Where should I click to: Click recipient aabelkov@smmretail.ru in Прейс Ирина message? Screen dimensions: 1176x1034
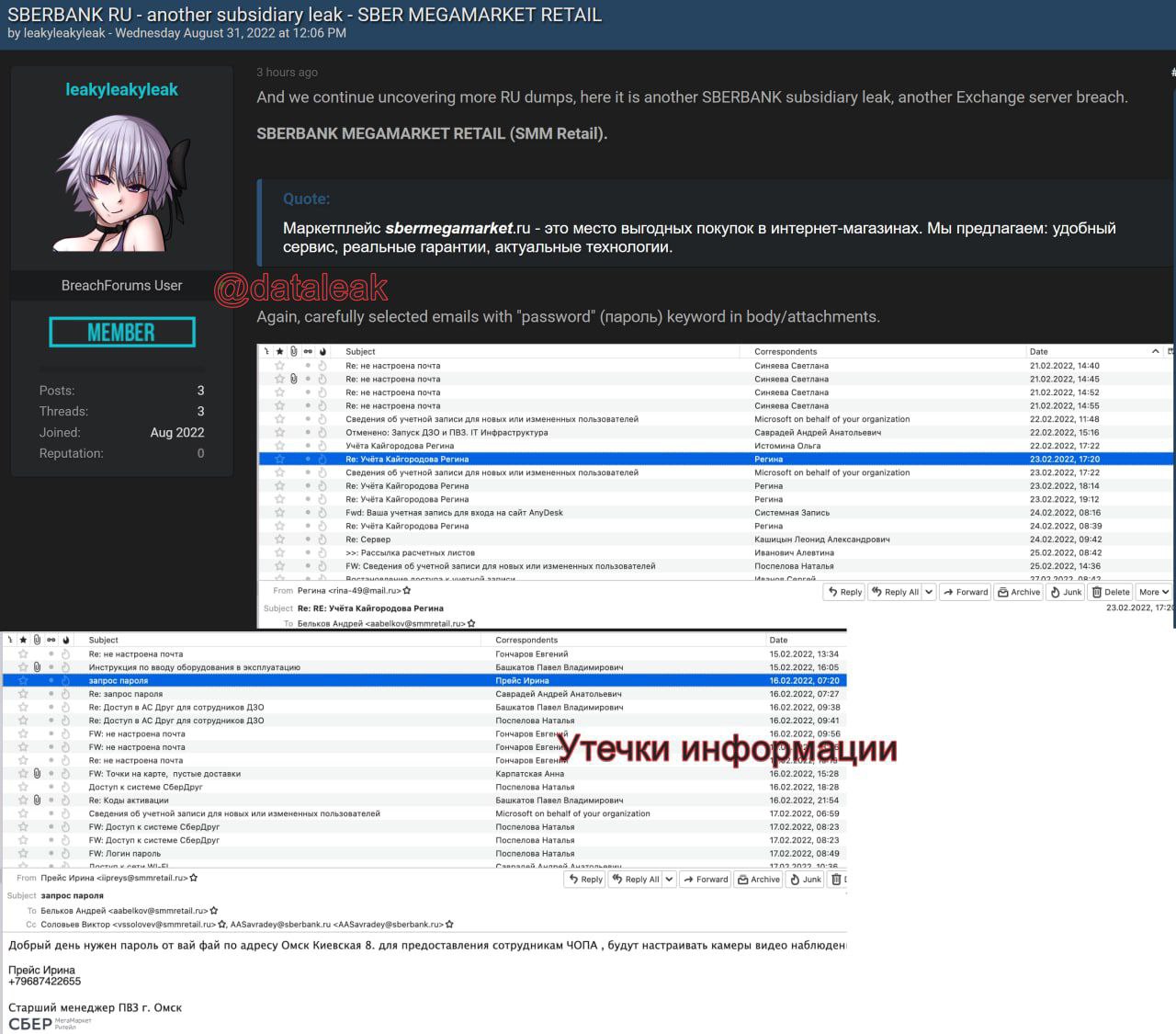(x=124, y=911)
